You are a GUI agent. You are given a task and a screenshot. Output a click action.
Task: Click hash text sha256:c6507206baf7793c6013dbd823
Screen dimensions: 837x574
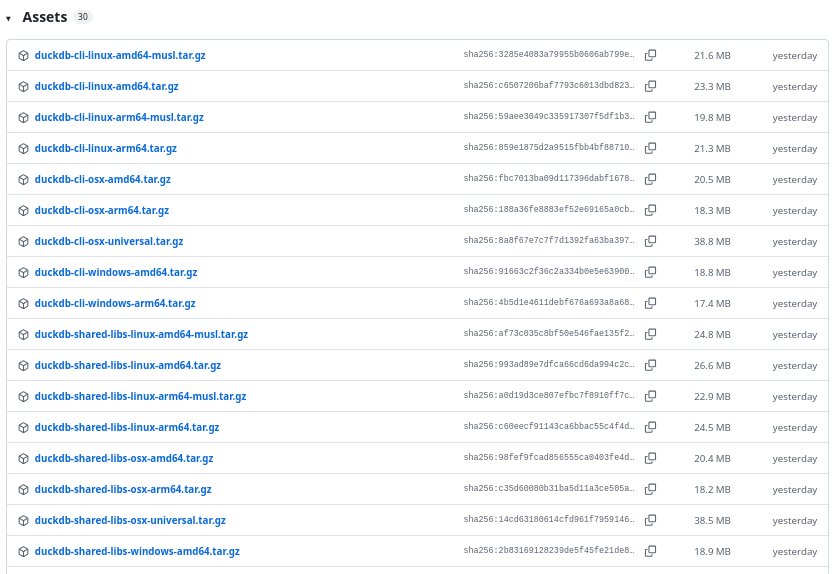coord(549,85)
